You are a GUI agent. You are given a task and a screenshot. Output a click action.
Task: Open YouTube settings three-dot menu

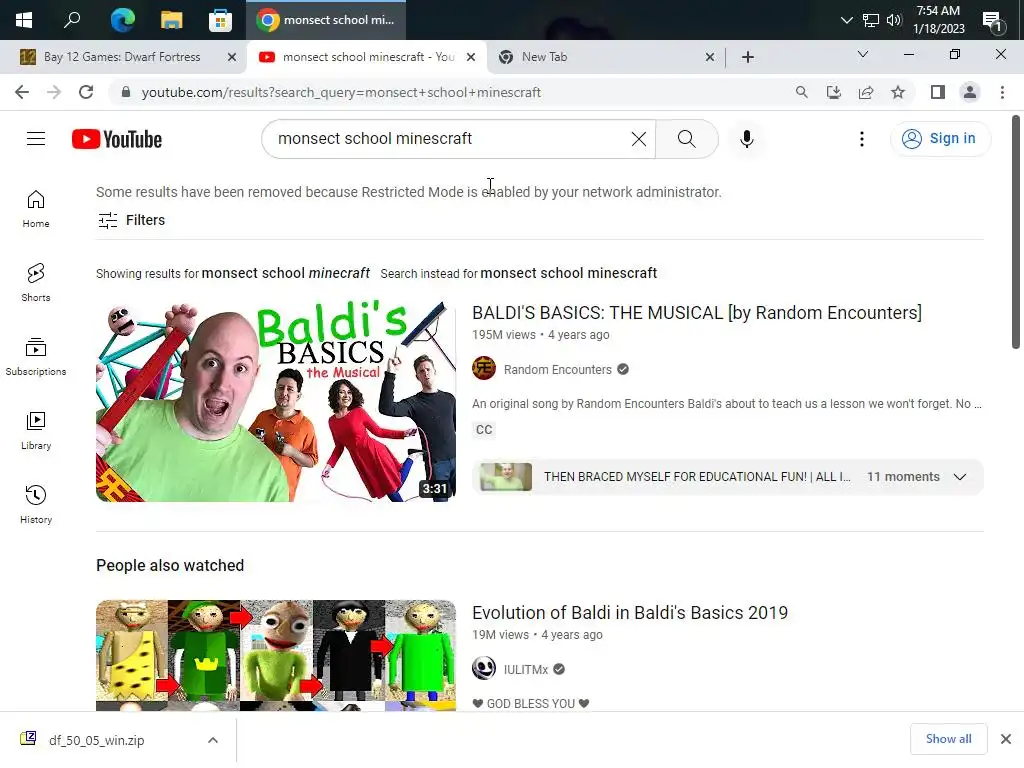862,138
